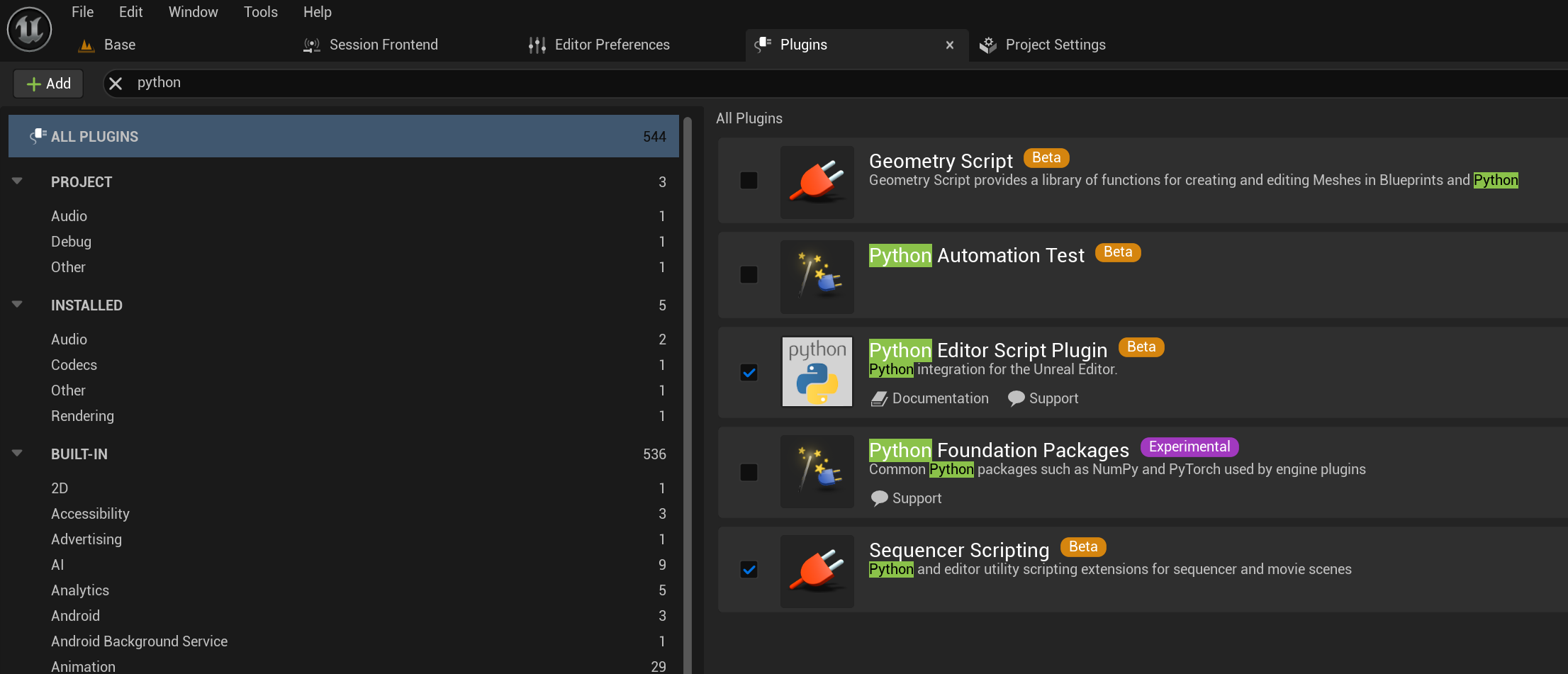Click the Python Automation Test plugin icon

tap(817, 276)
